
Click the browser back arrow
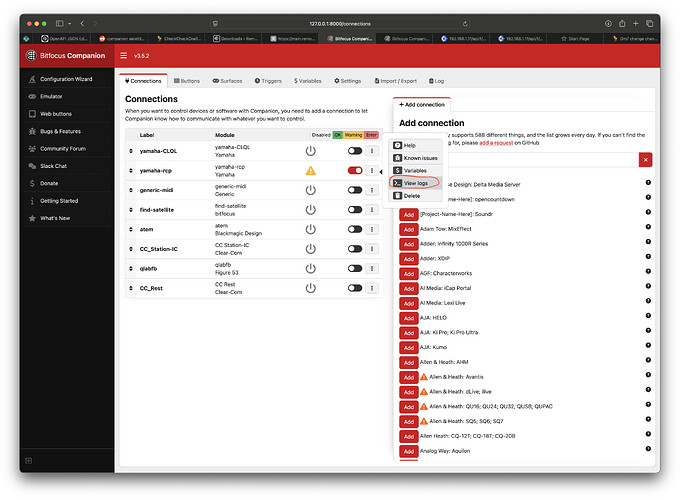click(x=82, y=23)
